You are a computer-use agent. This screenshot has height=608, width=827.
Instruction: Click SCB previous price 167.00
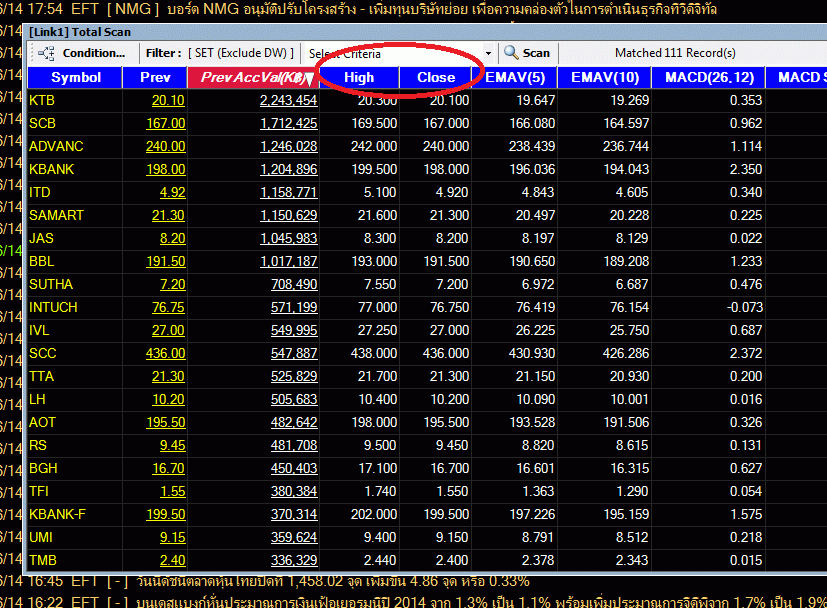coord(166,123)
